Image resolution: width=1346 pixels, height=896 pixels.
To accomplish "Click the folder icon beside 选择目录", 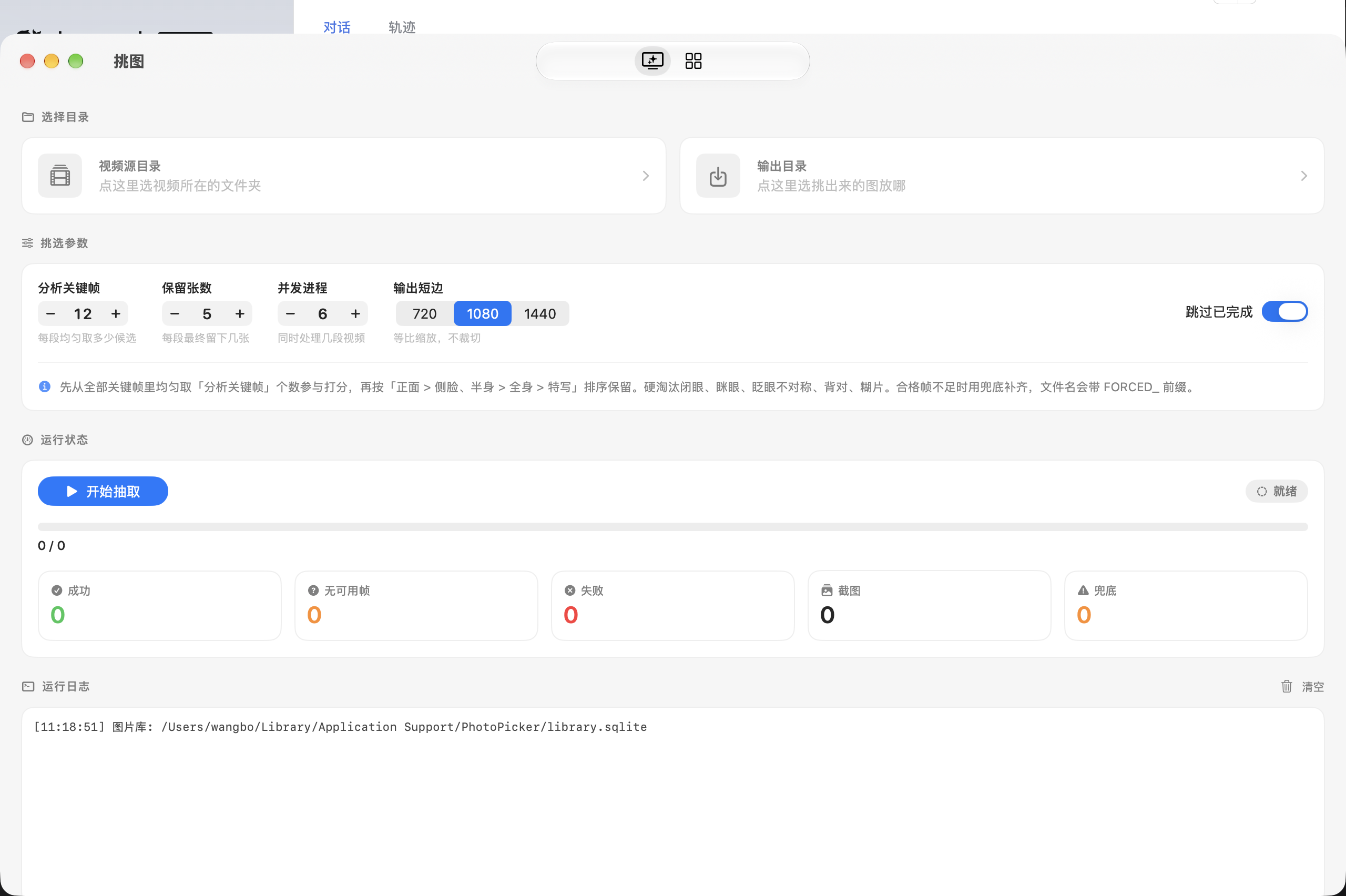I will coord(28,117).
